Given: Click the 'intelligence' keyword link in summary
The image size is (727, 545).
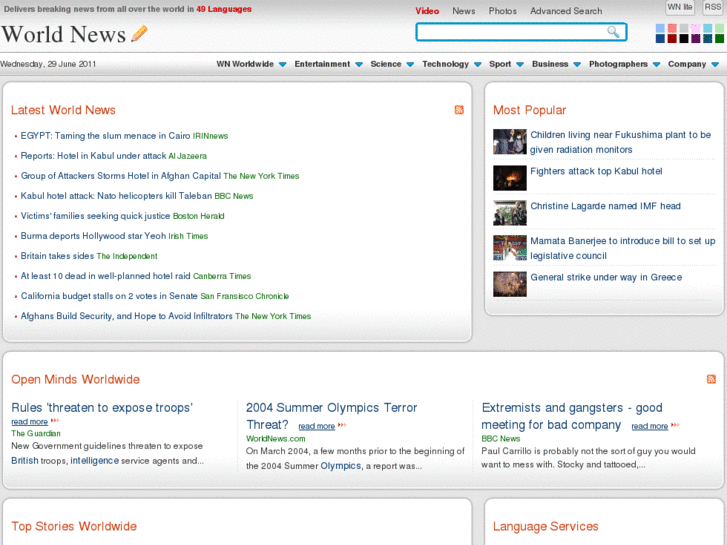Looking at the screenshot, I should coord(95,460).
